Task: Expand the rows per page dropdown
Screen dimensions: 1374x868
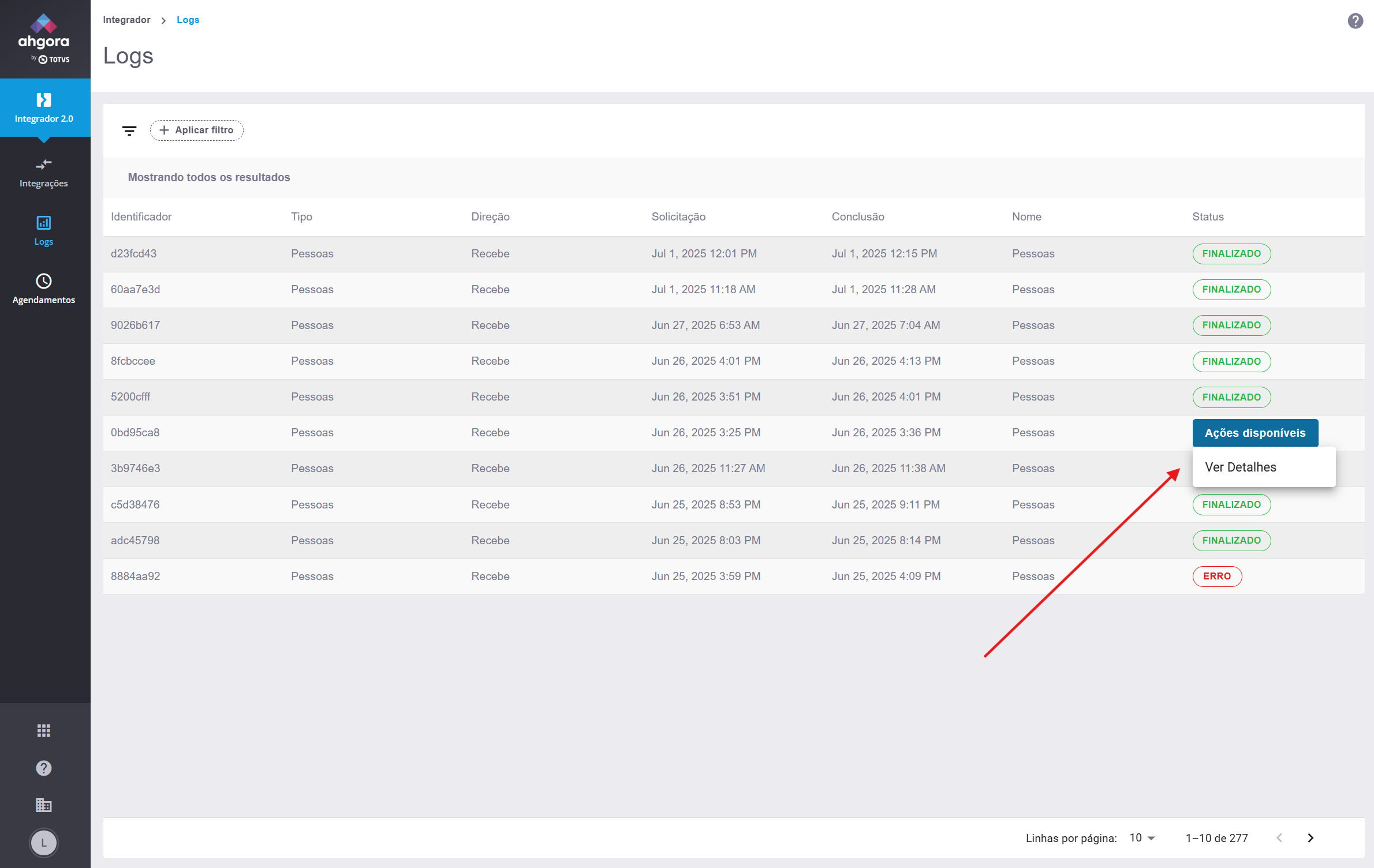Action: tap(1142, 838)
